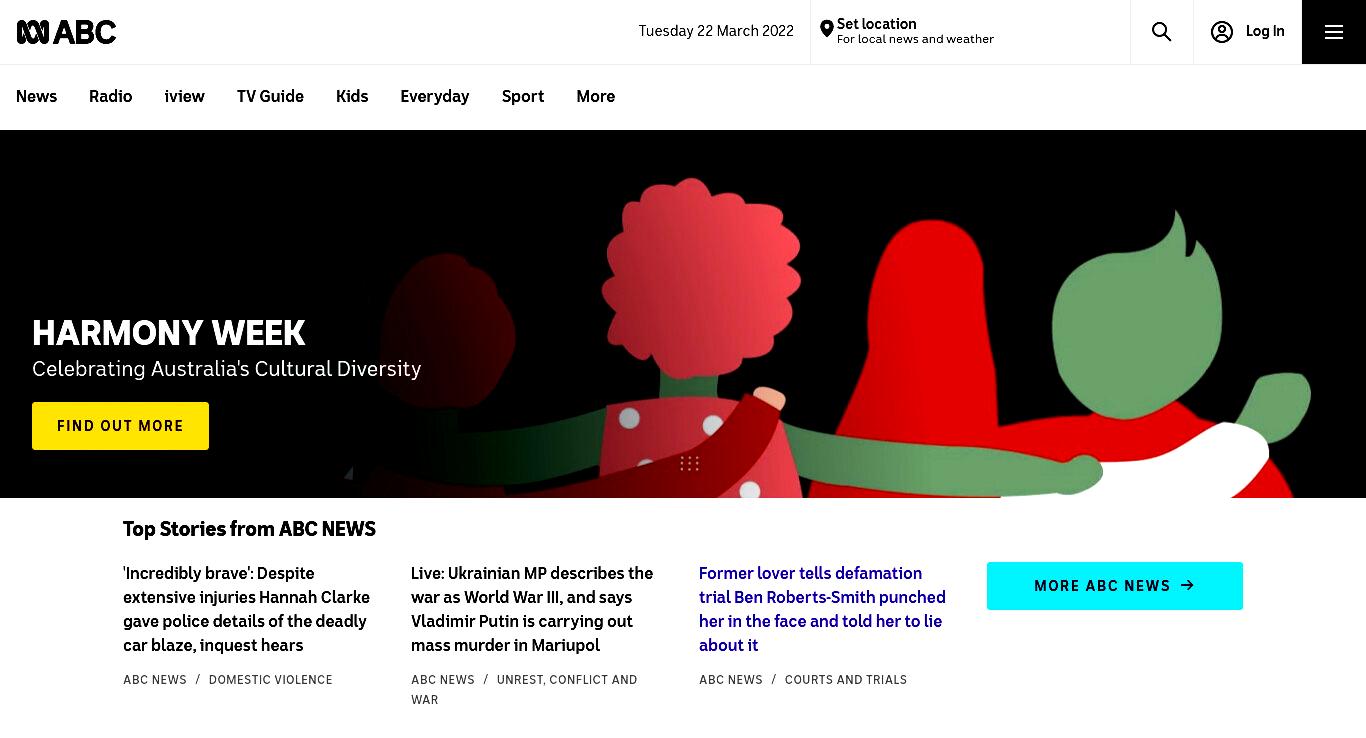Click the HARMONY WEEK heading

click(x=169, y=333)
